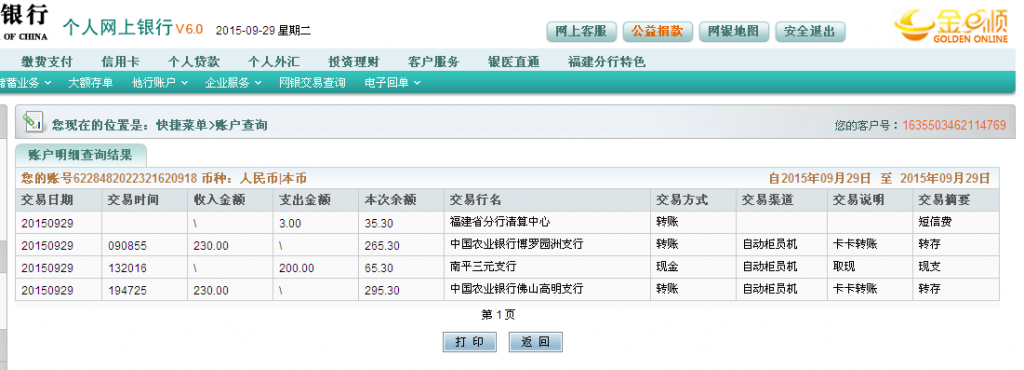Open the 信用卡 credit card menu
1024x370 pixels.
tap(120, 62)
